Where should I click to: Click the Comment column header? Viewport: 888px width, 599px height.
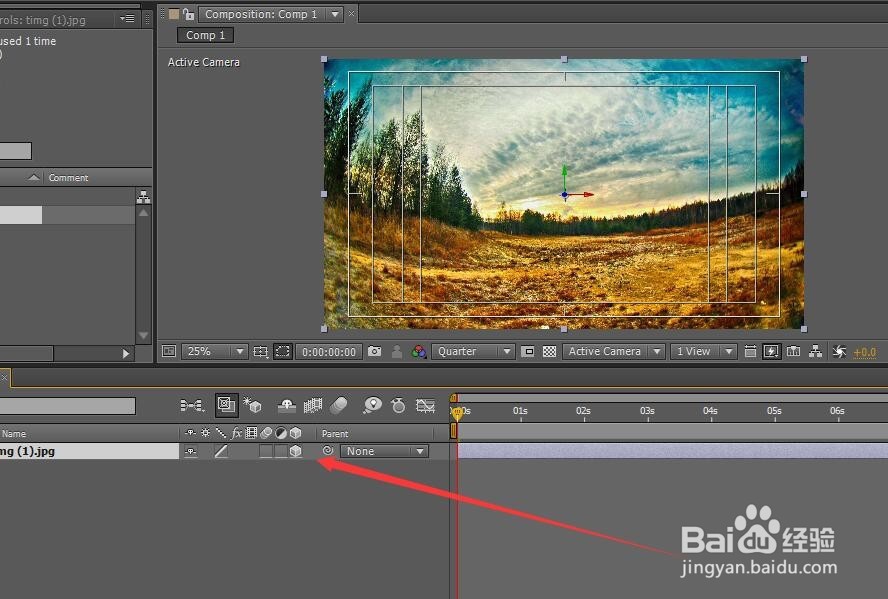(x=69, y=178)
